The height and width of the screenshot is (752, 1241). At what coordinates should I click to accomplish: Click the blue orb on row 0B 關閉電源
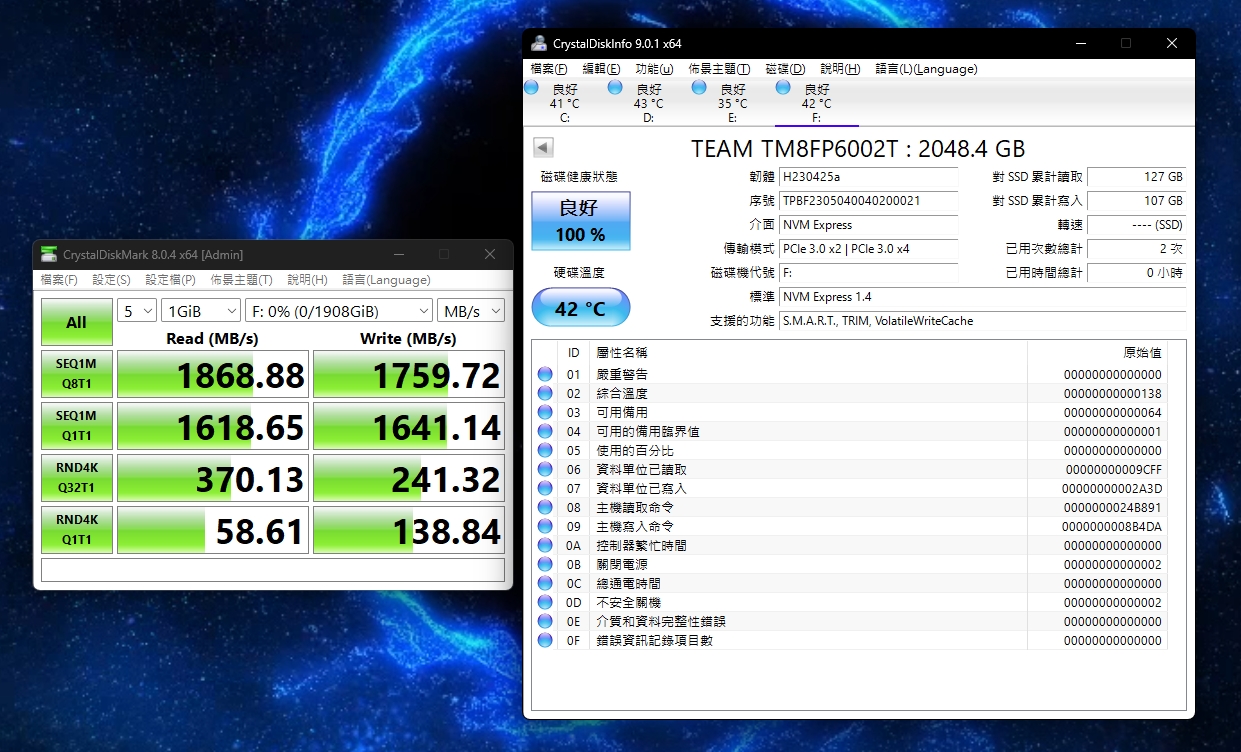[545, 564]
